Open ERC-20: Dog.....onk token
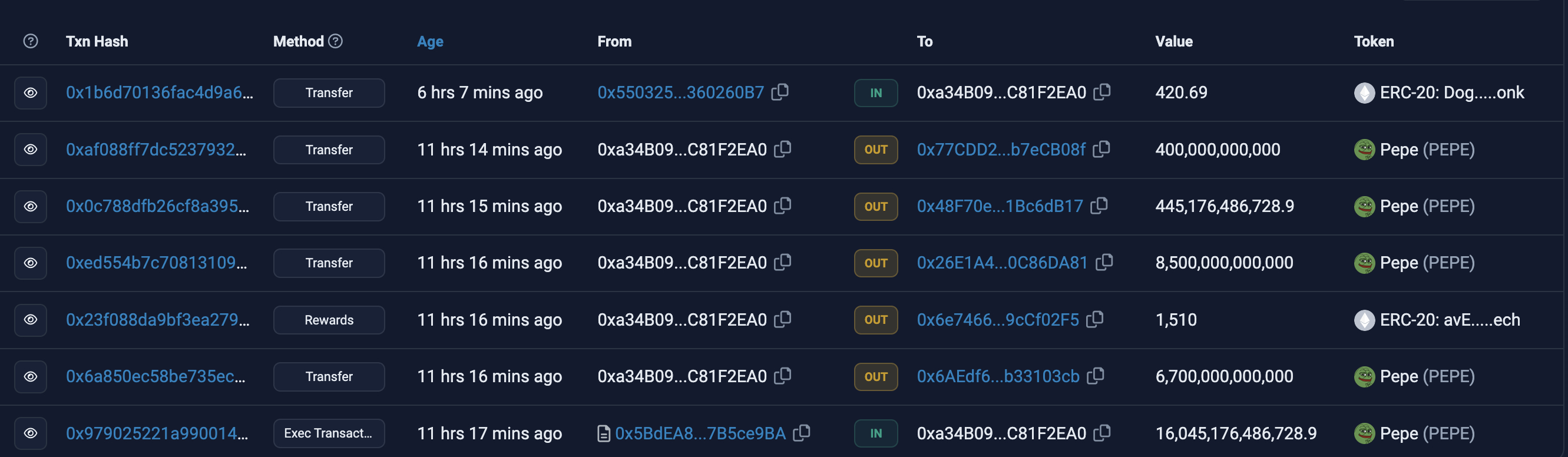Image resolution: width=1568 pixels, height=457 pixels. pos(1451,92)
